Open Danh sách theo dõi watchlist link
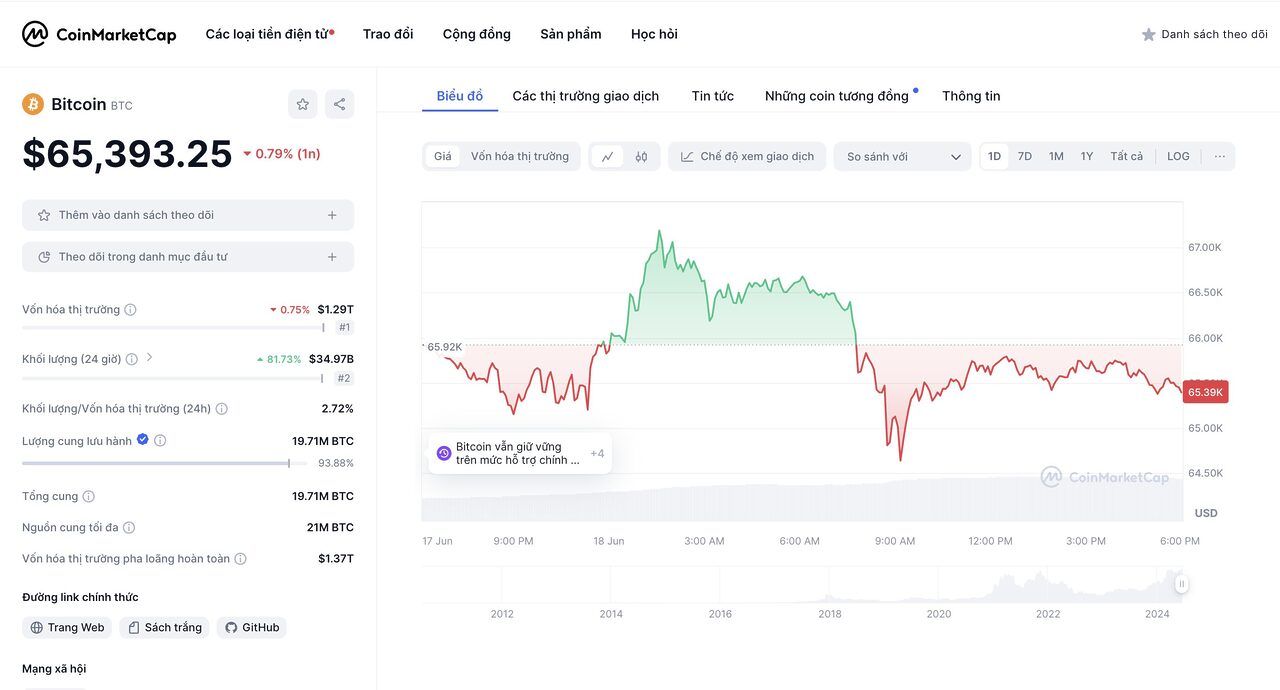The width and height of the screenshot is (1280, 690). [1205, 34]
